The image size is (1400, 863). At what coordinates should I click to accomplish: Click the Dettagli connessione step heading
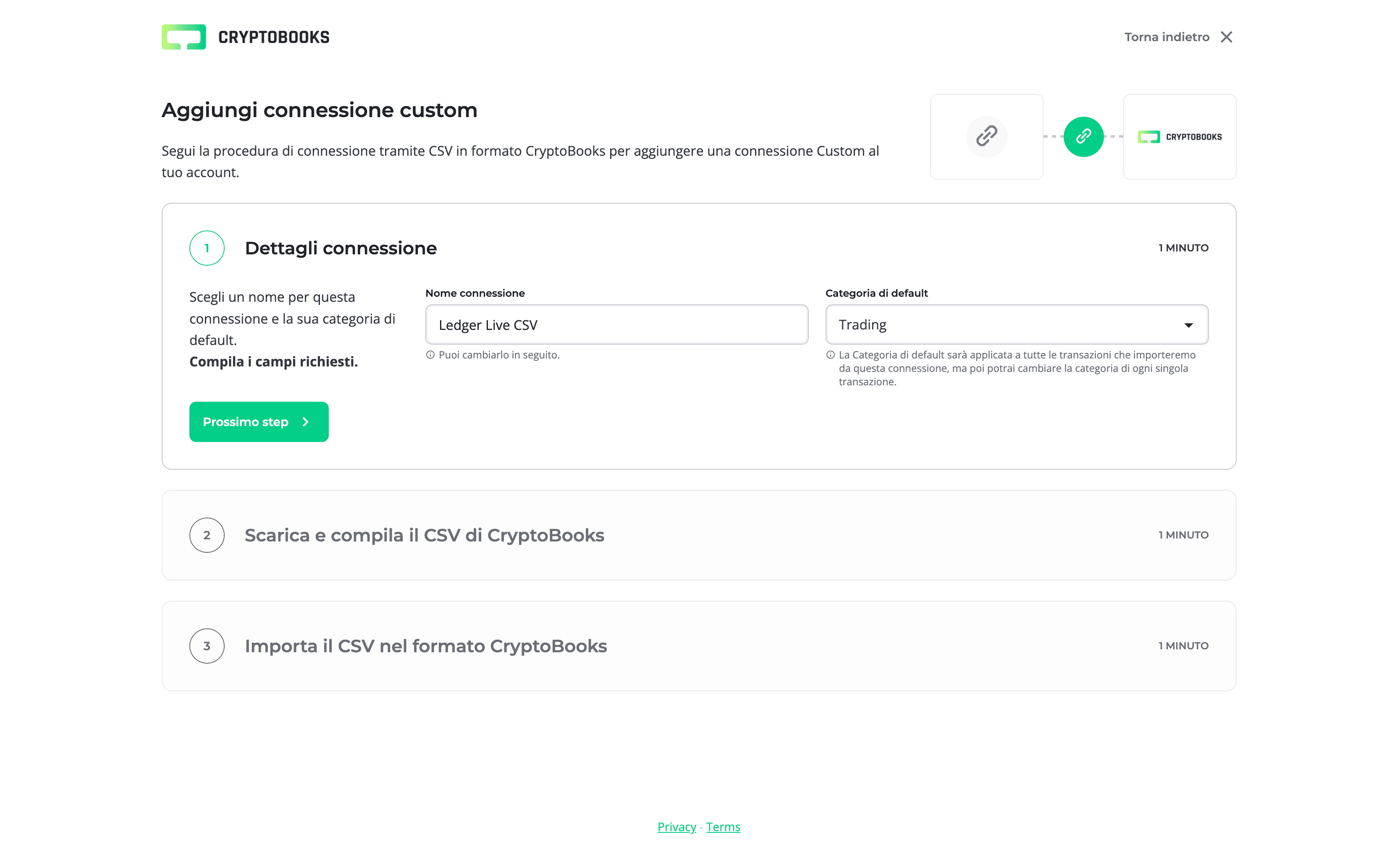(340, 248)
